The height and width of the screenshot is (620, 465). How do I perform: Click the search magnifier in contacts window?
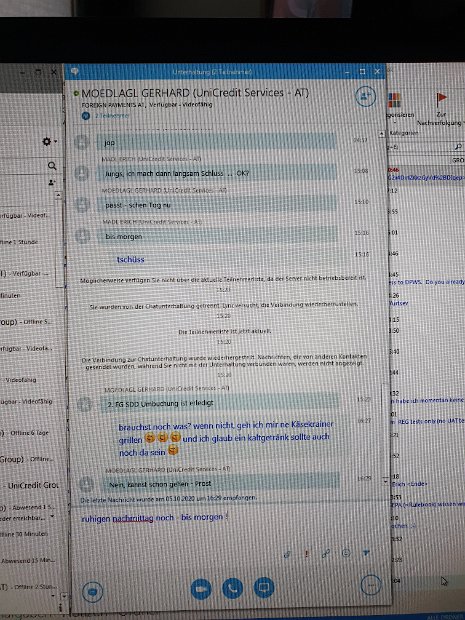click(x=52, y=166)
